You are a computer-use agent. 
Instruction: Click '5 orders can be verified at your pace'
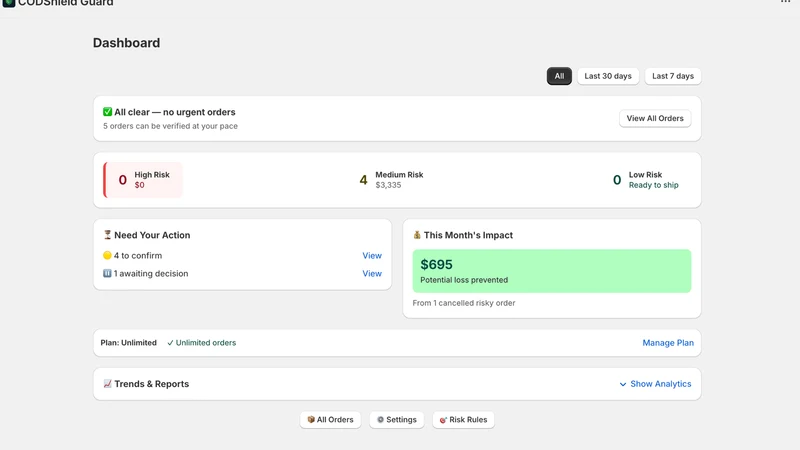coord(170,126)
